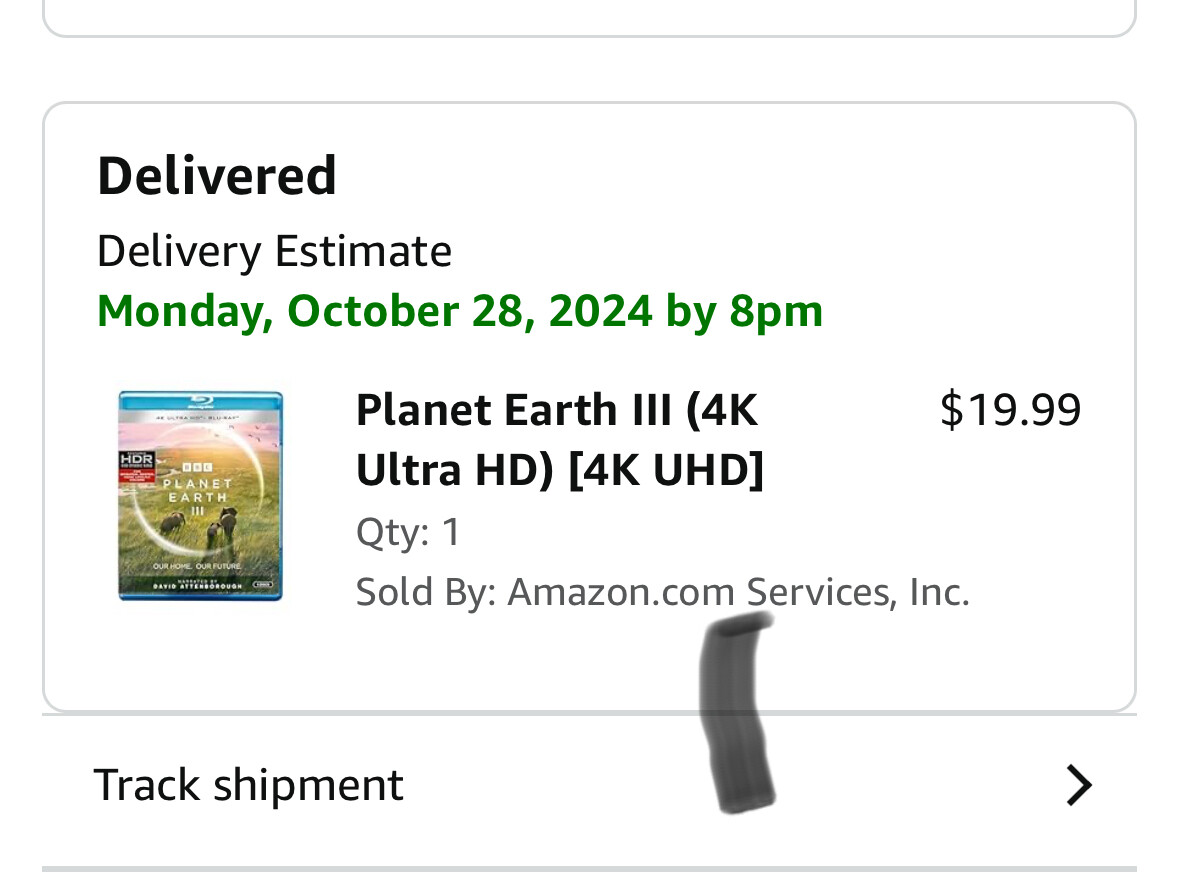The height and width of the screenshot is (890, 1179).
Task: Open the Planet Earth III product title
Action: (x=559, y=440)
